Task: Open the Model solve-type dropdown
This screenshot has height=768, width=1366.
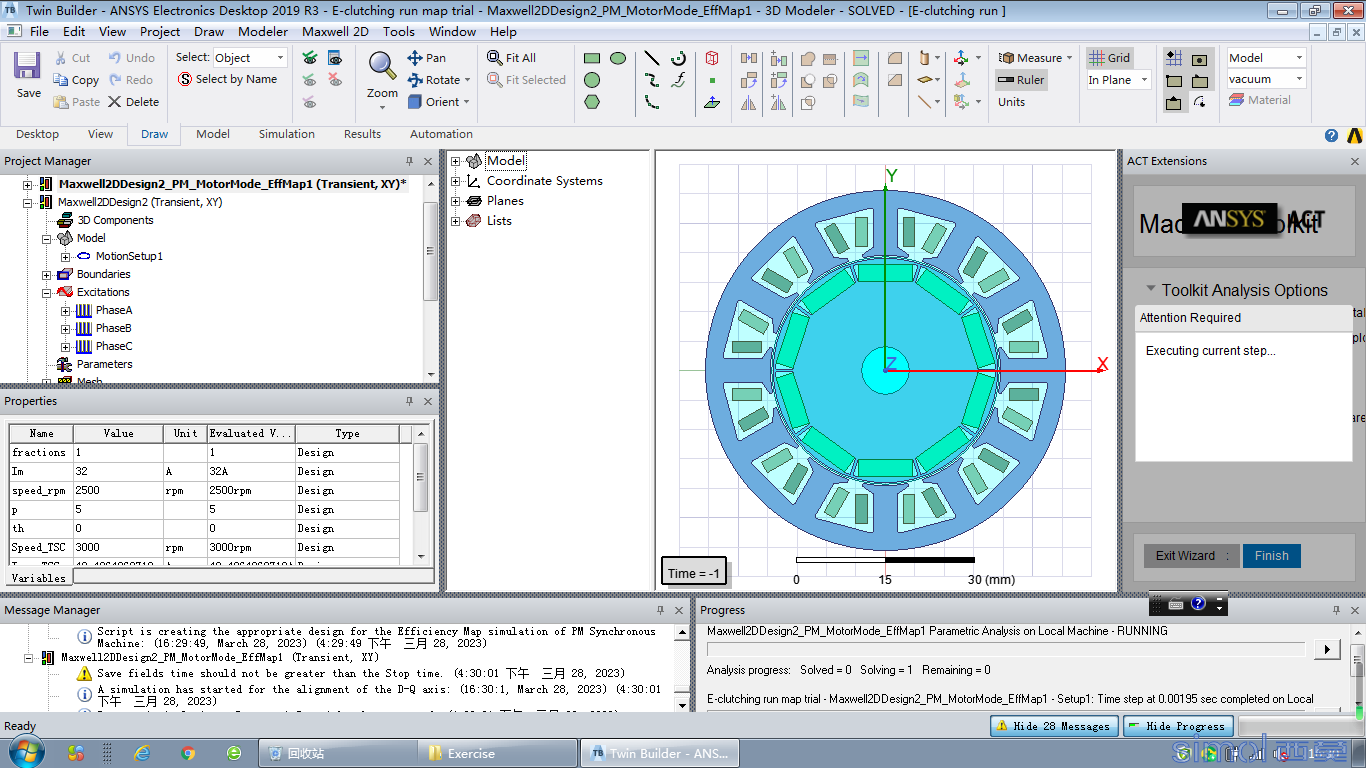Action: click(x=1266, y=58)
